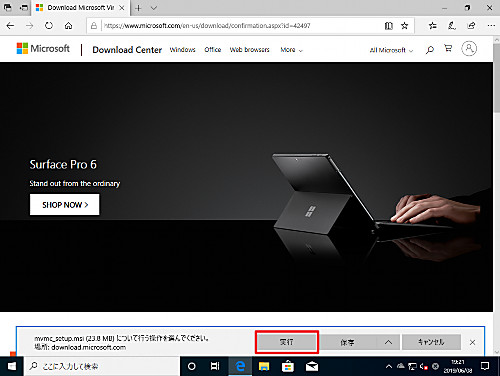Show the tabs you've set aside
Image resolution: width=500 pixels, height=376 pixels.
tap(7, 8)
